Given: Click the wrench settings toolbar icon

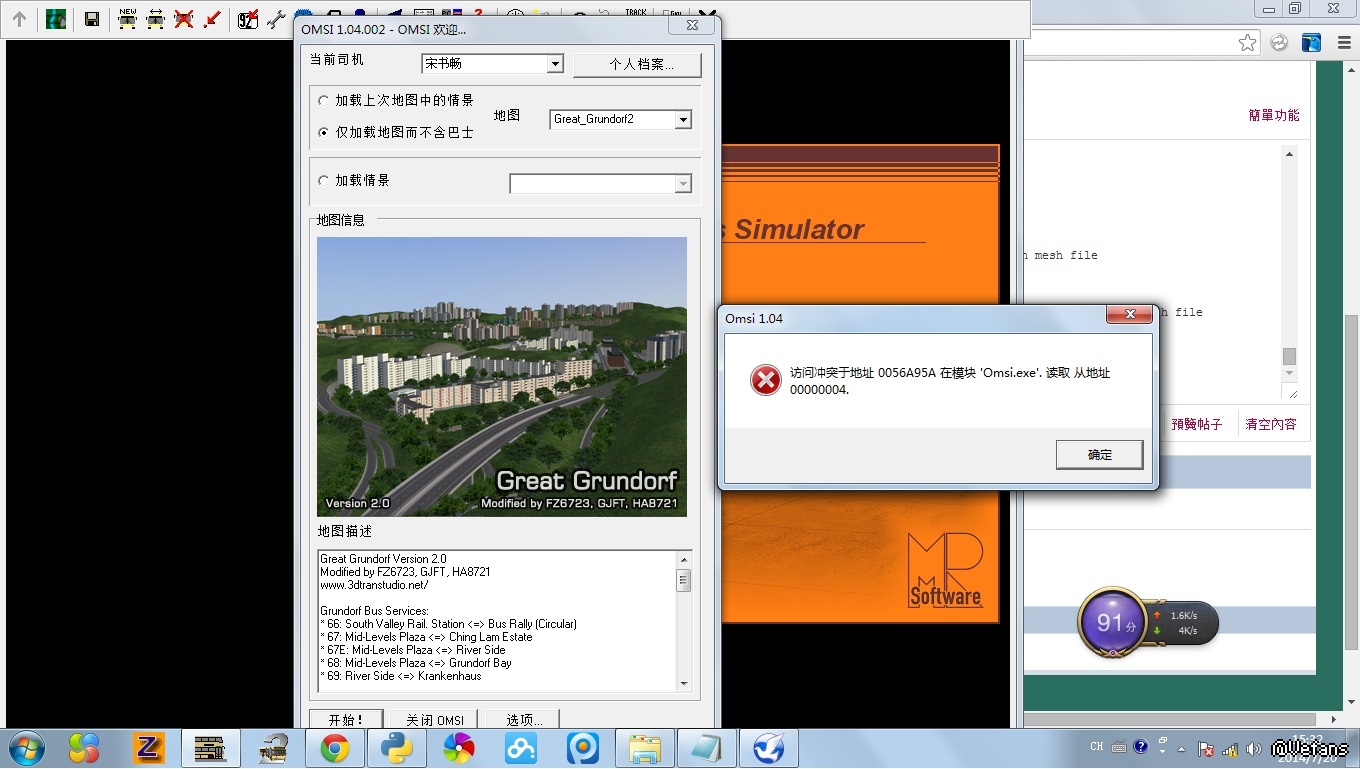Looking at the screenshot, I should coord(276,19).
